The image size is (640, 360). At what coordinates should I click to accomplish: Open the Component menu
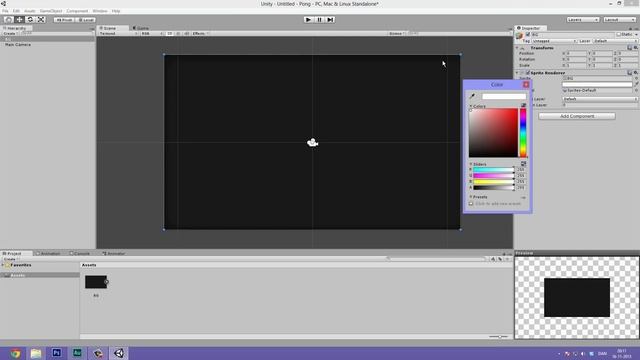coord(77,11)
